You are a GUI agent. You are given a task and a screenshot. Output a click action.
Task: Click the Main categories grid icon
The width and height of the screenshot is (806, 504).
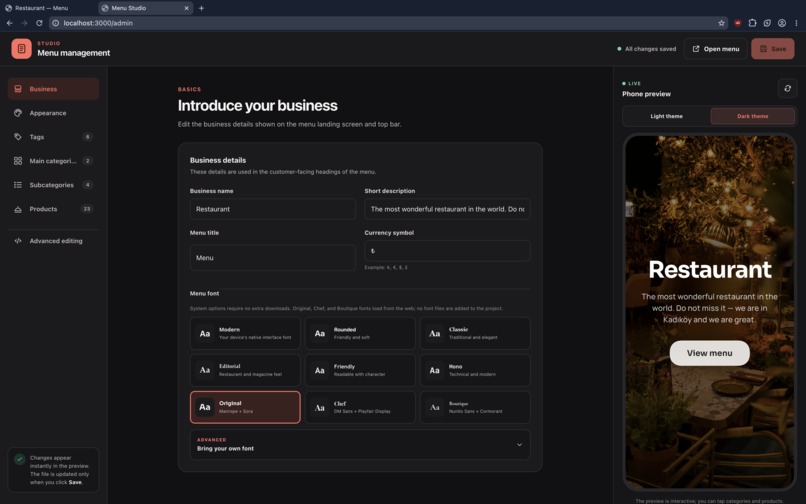pos(18,161)
